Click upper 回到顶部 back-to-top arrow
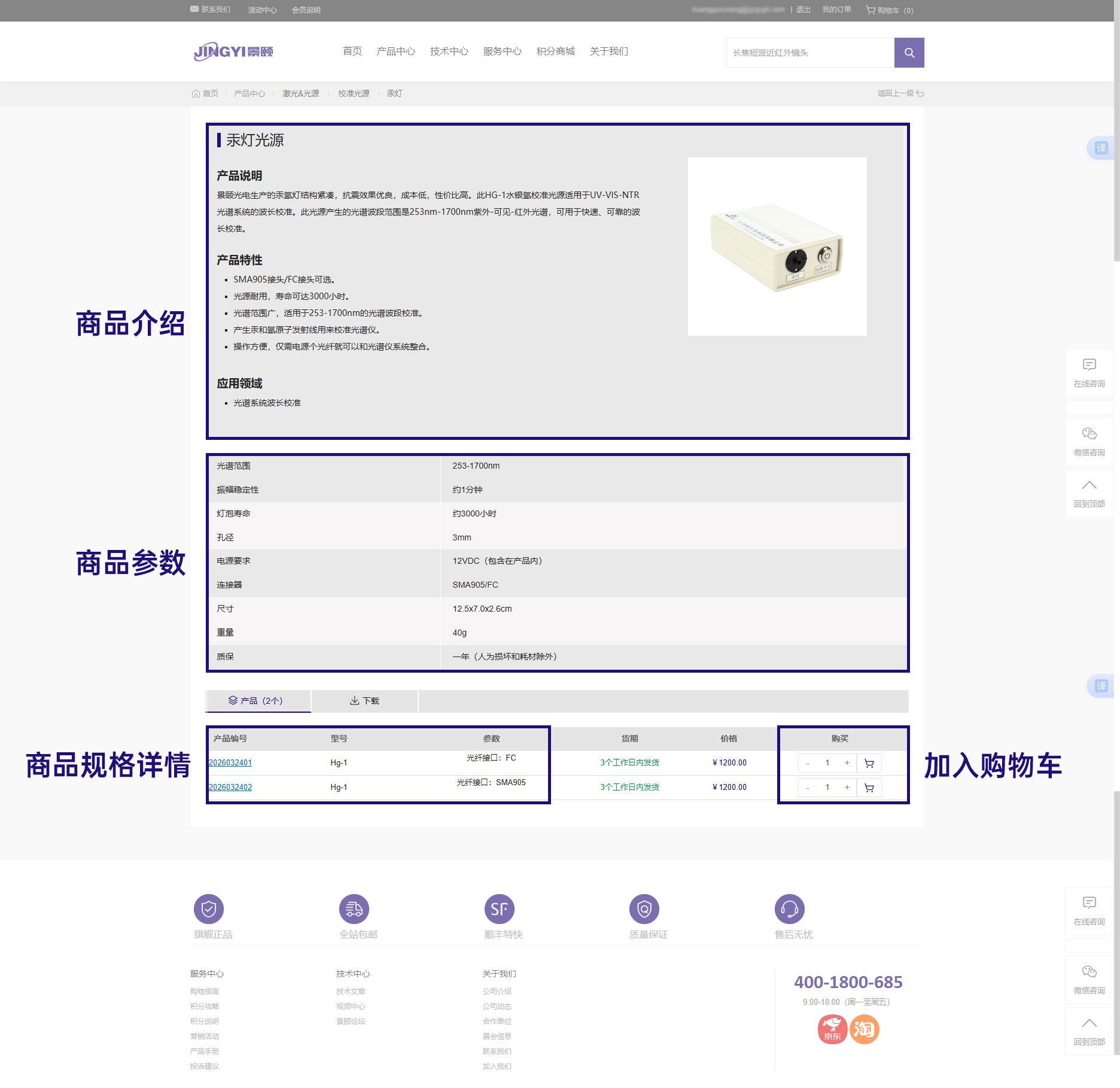Image resolution: width=1120 pixels, height=1088 pixels. 1089,493
